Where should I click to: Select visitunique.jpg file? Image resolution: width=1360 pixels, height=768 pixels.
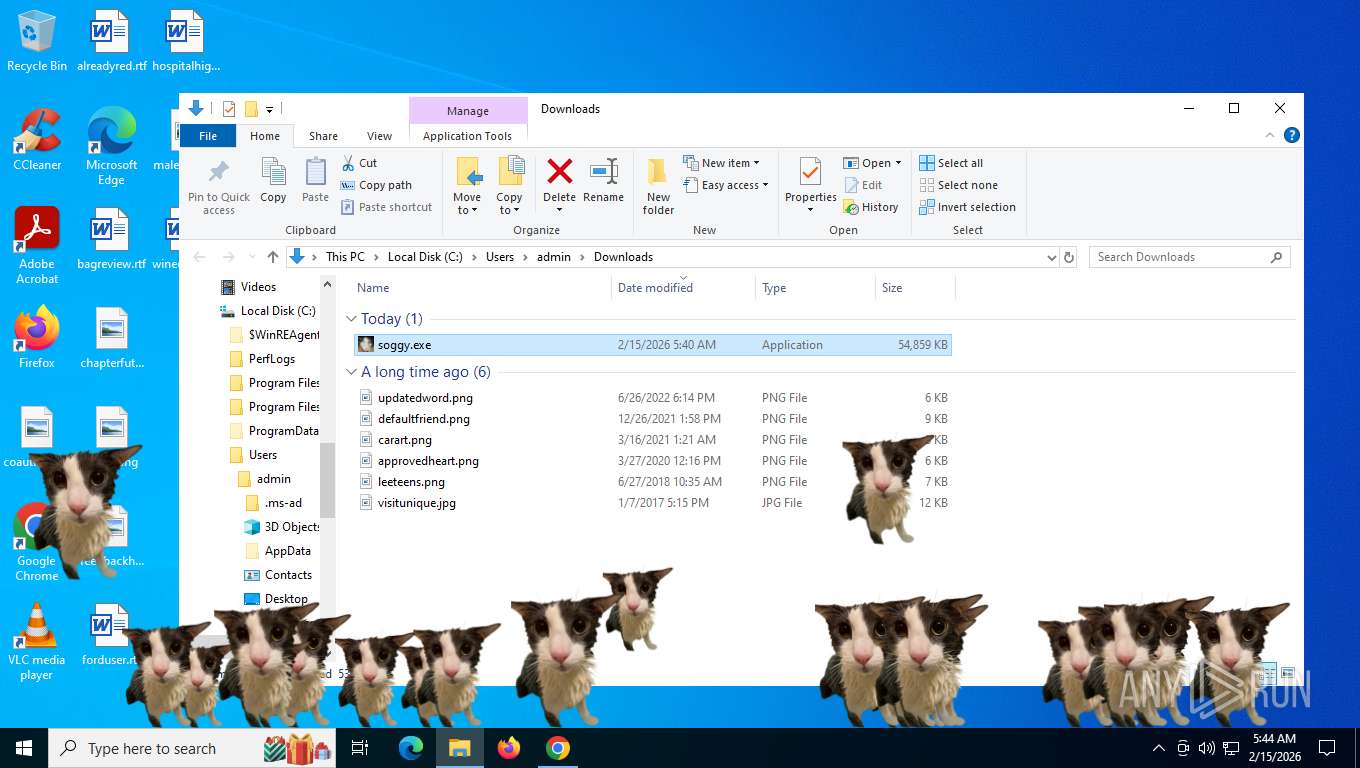click(653, 503)
